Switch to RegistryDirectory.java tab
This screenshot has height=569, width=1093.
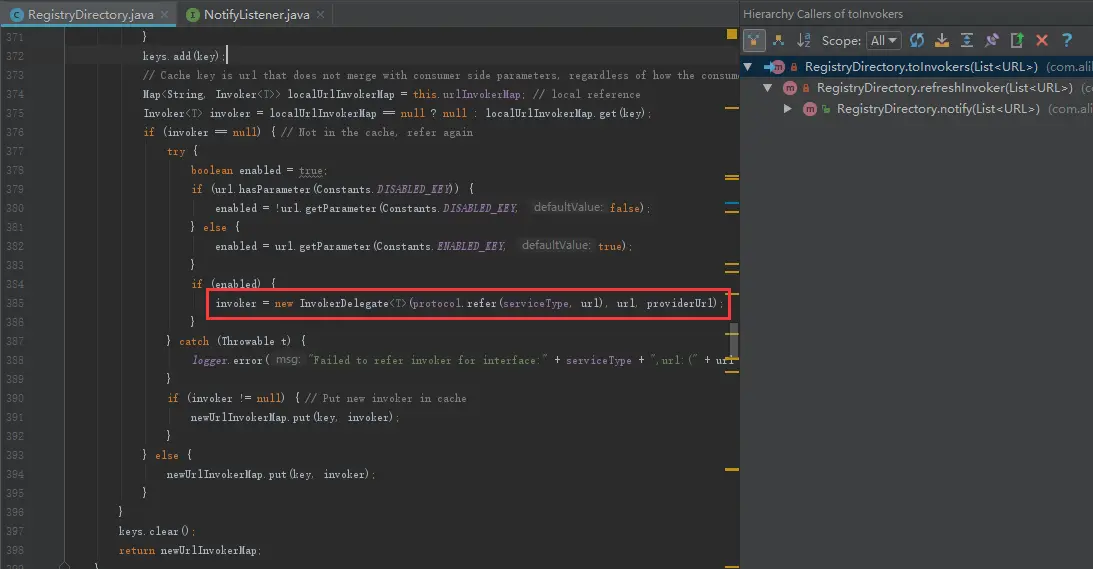(89, 14)
